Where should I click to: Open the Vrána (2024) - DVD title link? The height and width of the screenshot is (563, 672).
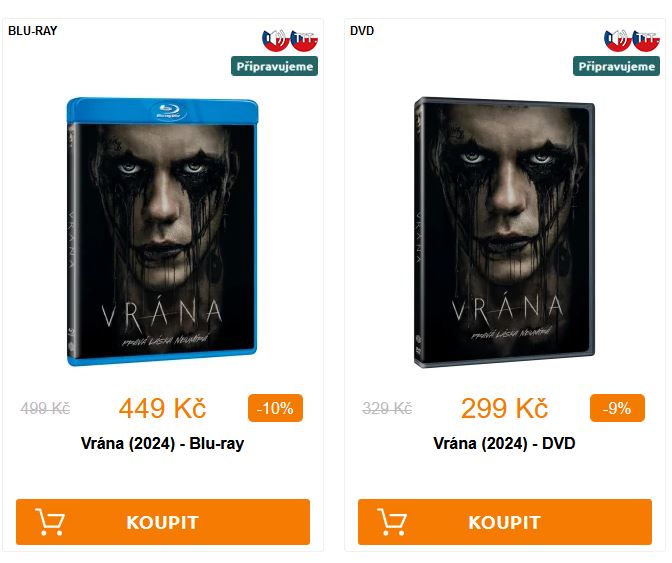(504, 443)
